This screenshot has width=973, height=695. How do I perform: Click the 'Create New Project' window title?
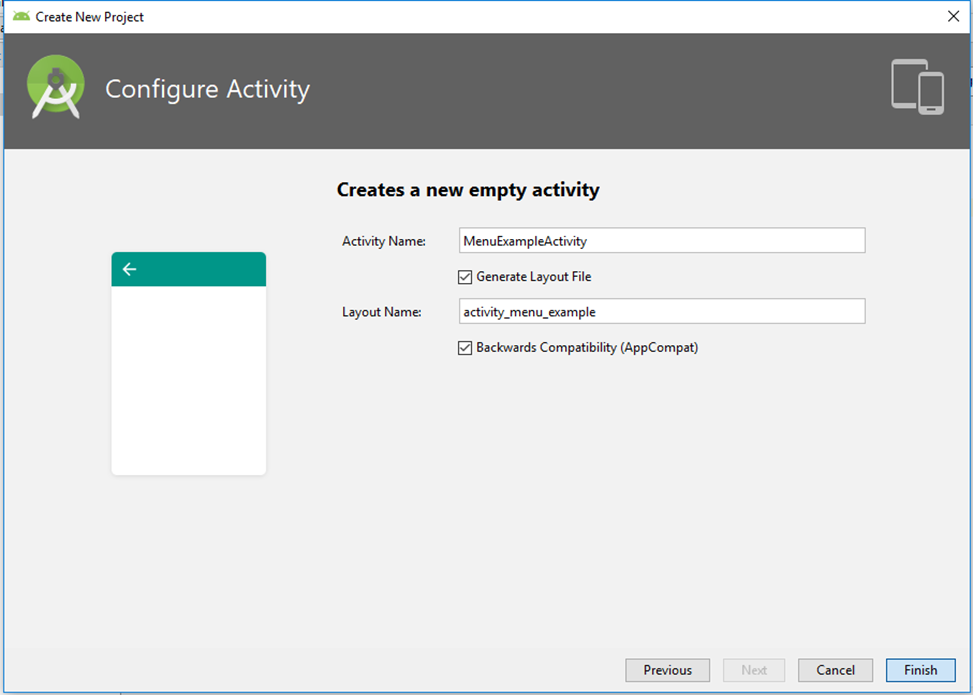tap(89, 17)
